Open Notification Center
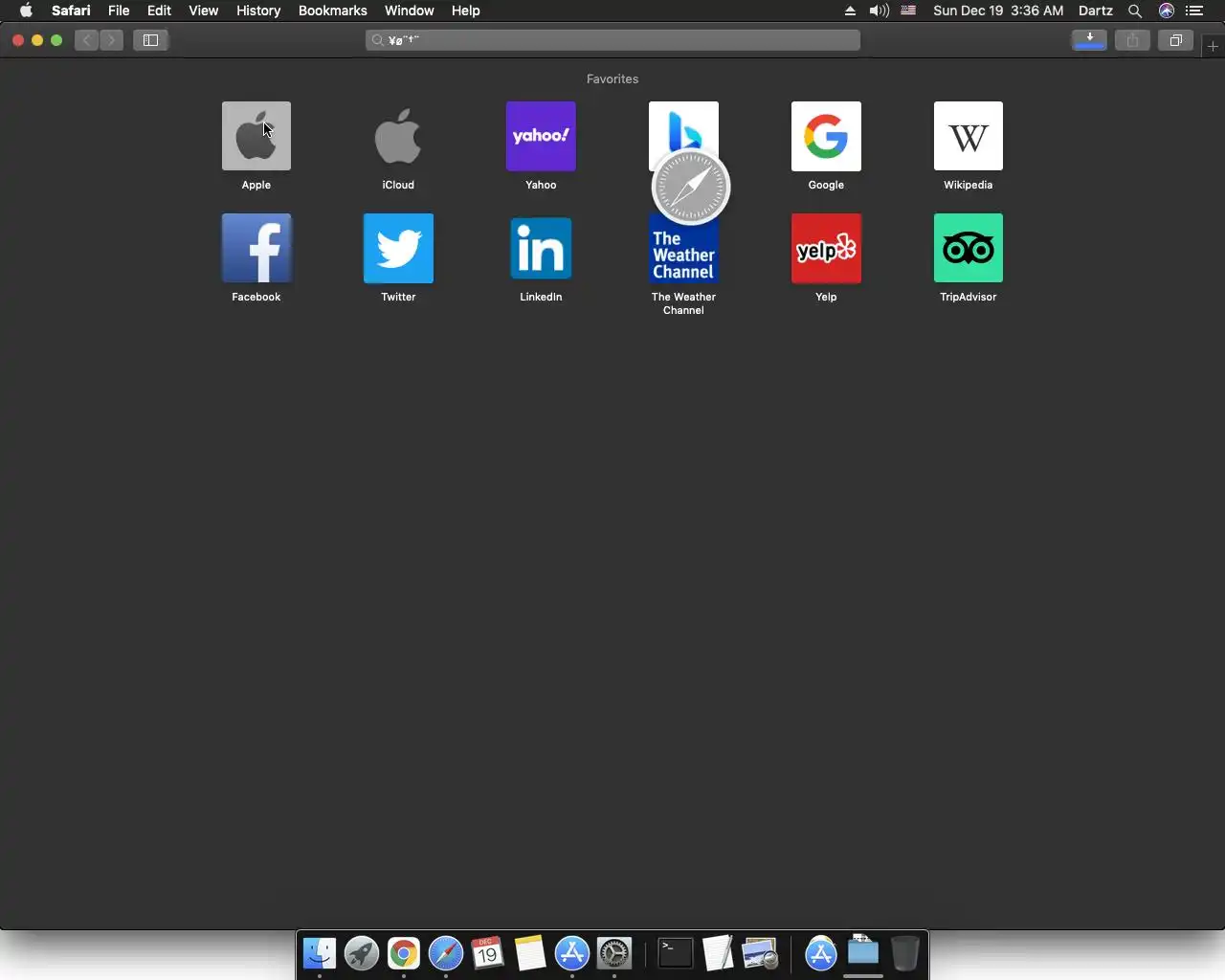This screenshot has width=1225, height=980. (x=1194, y=11)
